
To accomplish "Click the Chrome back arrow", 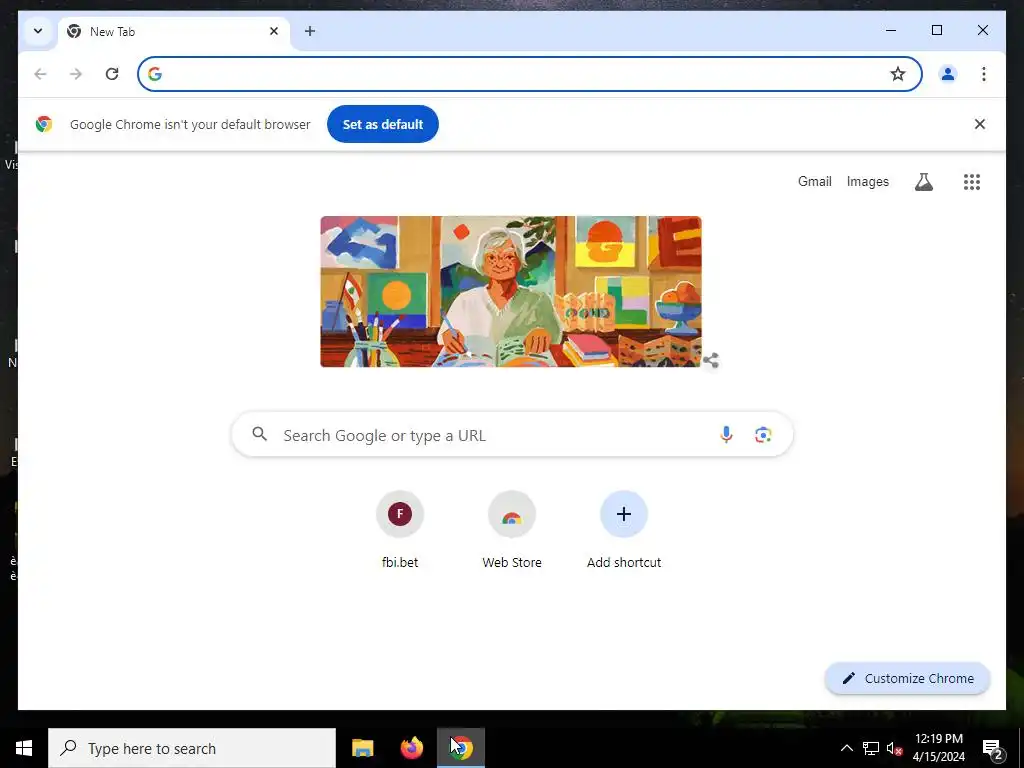I will click(40, 74).
